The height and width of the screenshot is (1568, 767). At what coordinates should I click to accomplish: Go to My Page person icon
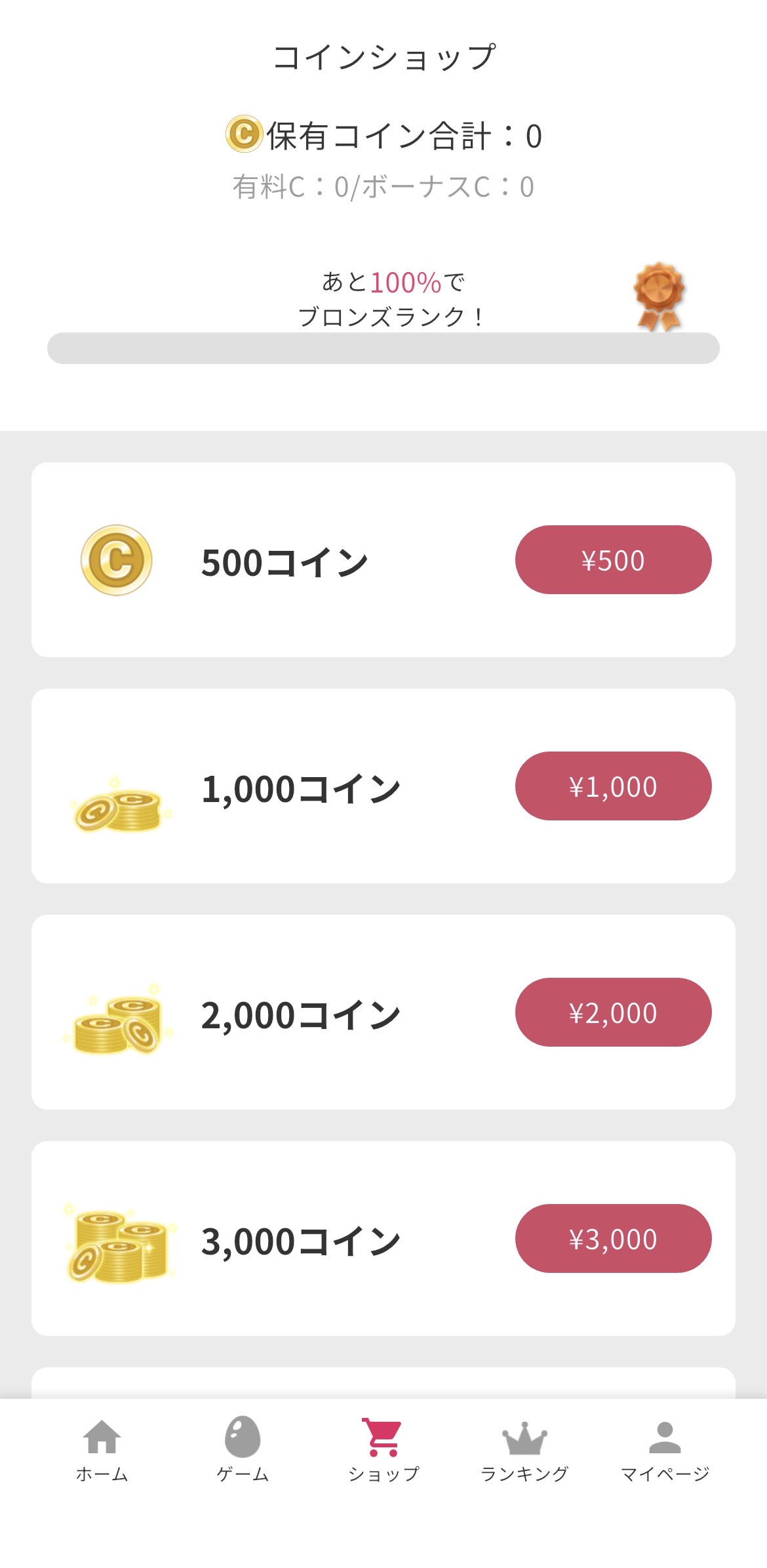tap(665, 1437)
